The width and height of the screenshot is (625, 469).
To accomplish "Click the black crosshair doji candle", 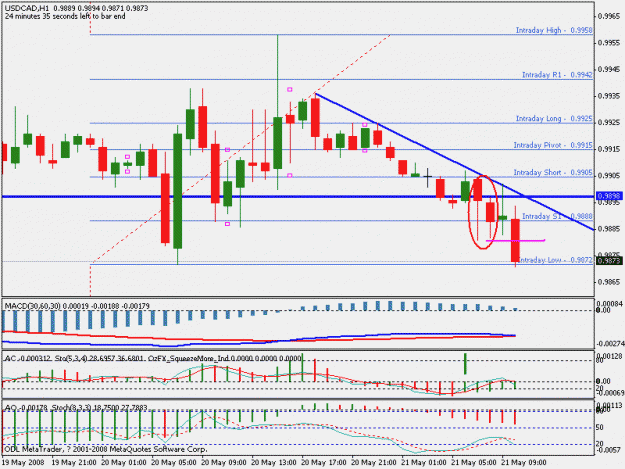I will tap(427, 177).
